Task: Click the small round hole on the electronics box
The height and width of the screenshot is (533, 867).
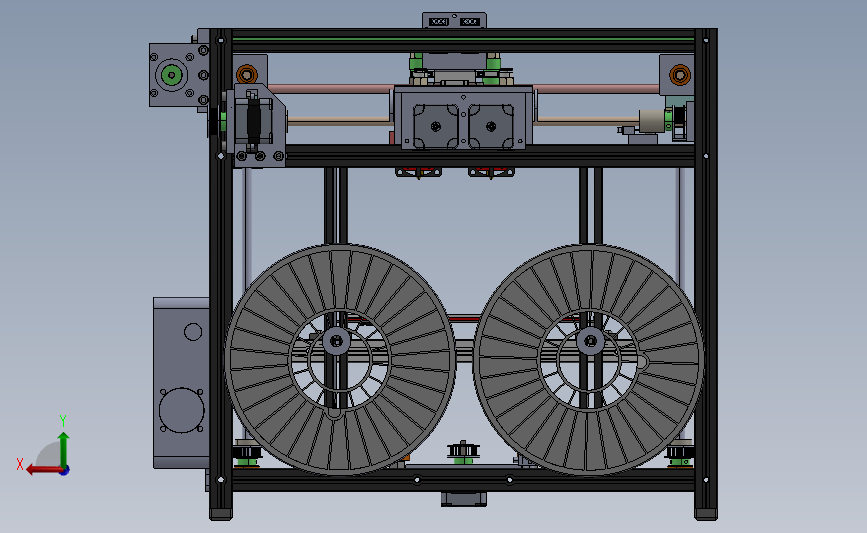Action: (193, 332)
